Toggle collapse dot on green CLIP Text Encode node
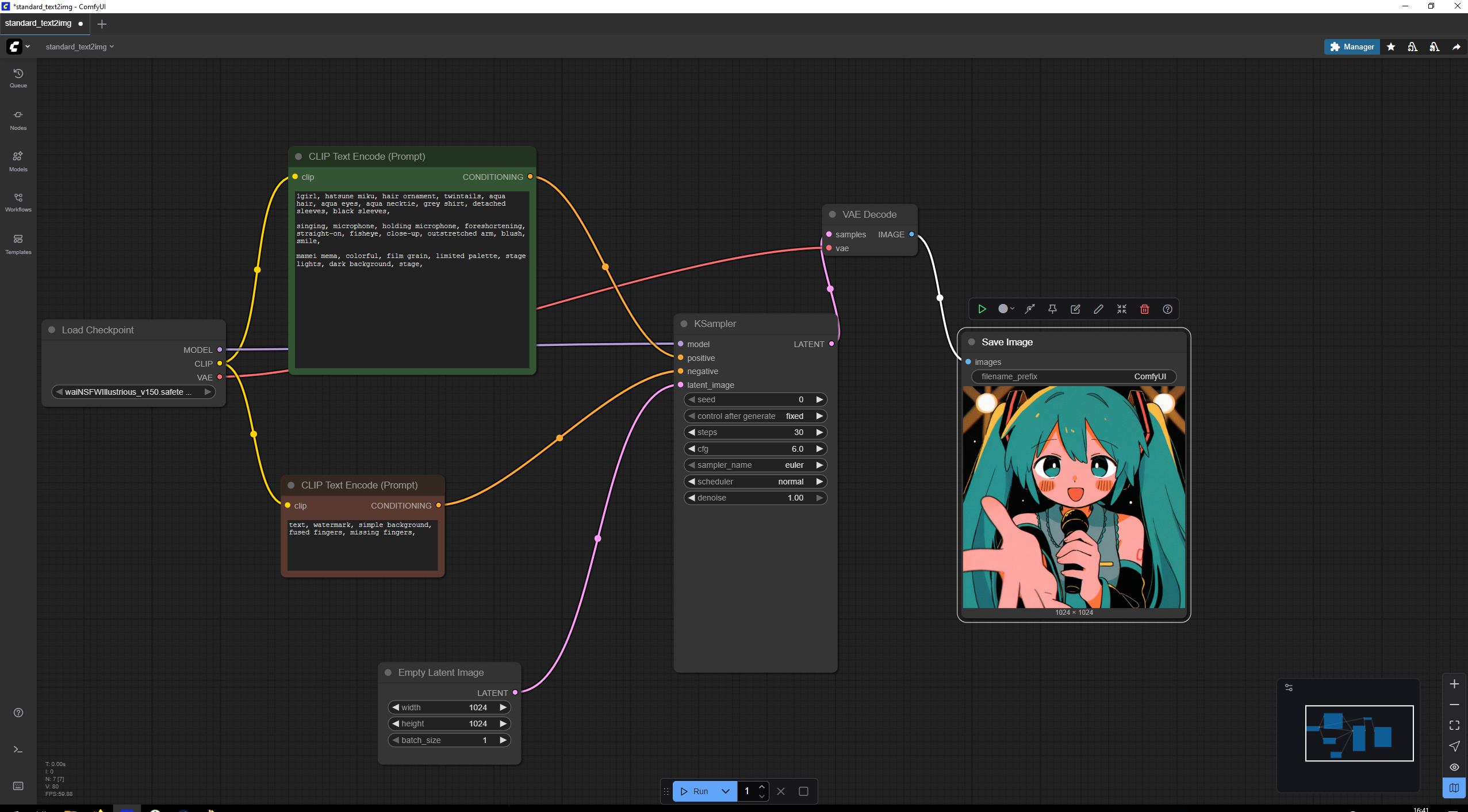 298,156
